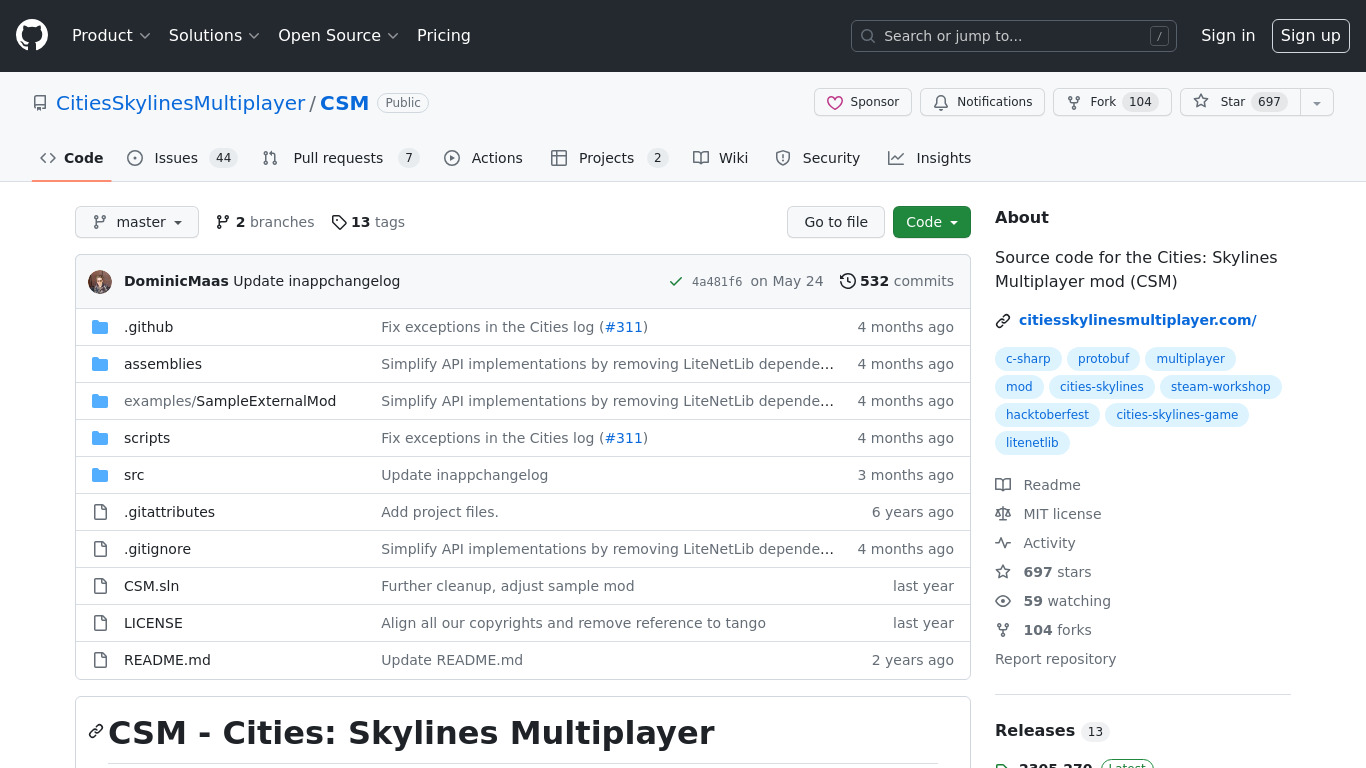
Task: Open the 'Update inappchangelog' commit message in src row
Action: point(464,475)
